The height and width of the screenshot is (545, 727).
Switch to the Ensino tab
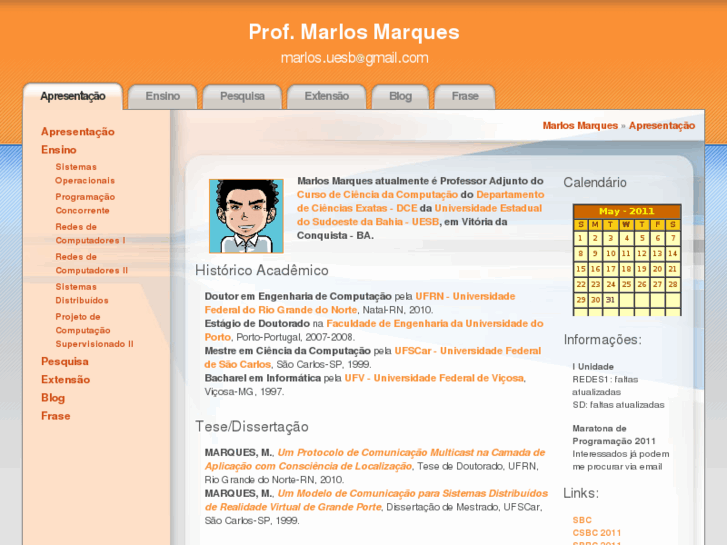pos(162,96)
